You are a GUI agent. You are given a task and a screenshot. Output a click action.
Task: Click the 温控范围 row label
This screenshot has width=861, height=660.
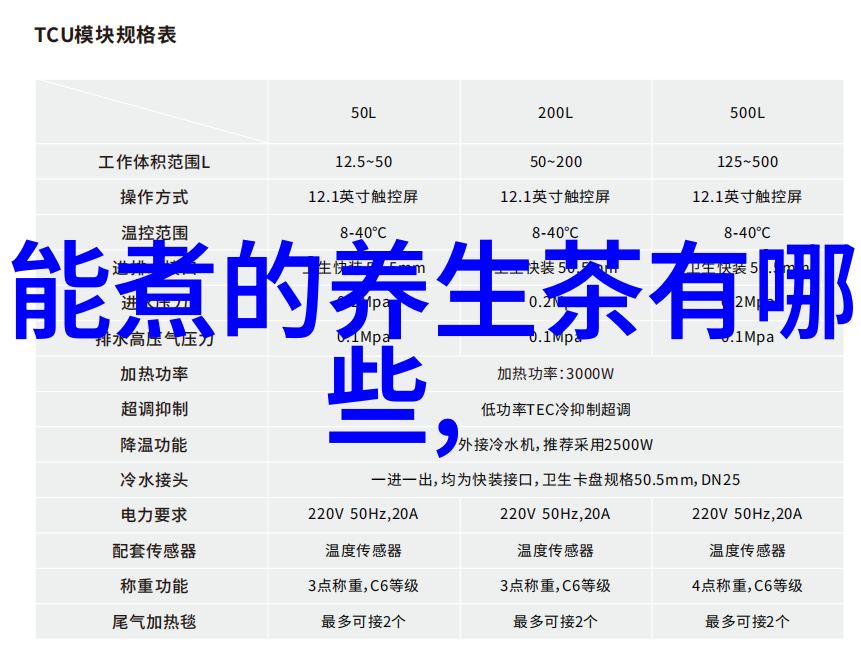(153, 232)
